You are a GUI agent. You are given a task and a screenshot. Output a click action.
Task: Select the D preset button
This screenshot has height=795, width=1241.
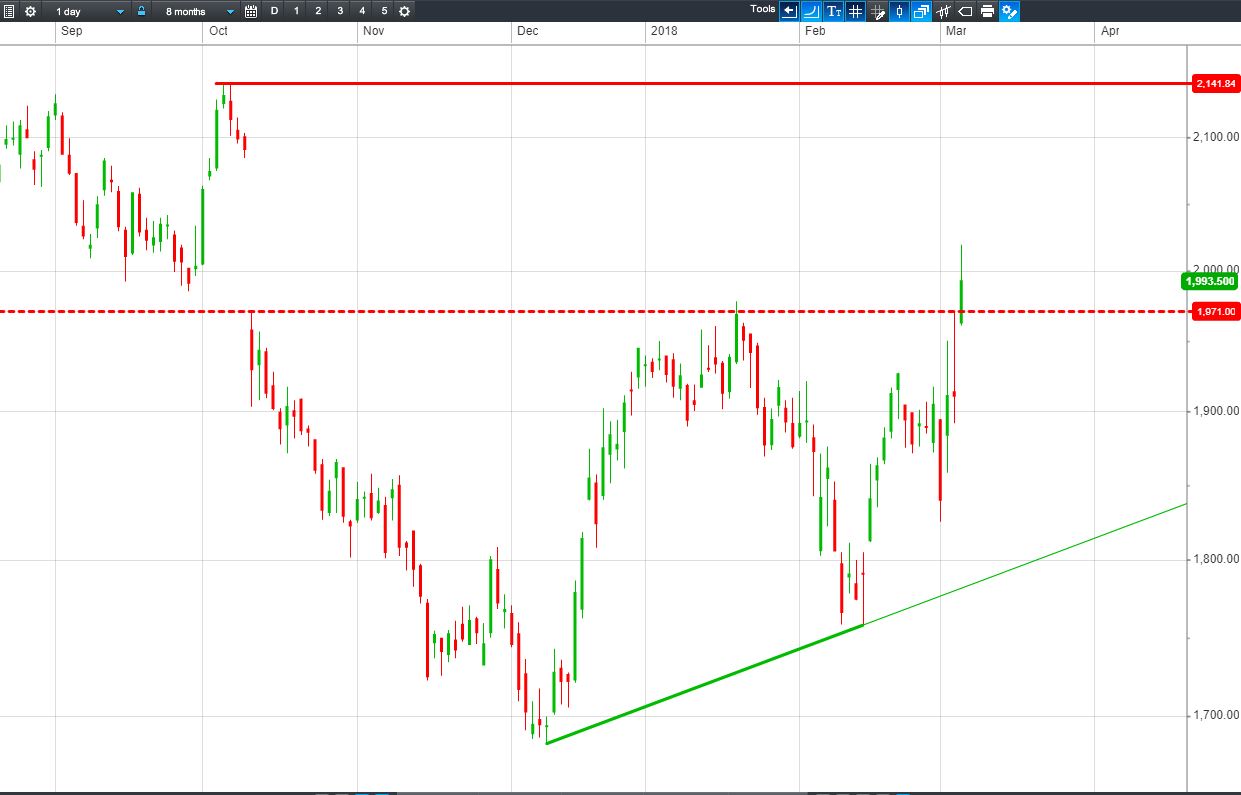(274, 11)
